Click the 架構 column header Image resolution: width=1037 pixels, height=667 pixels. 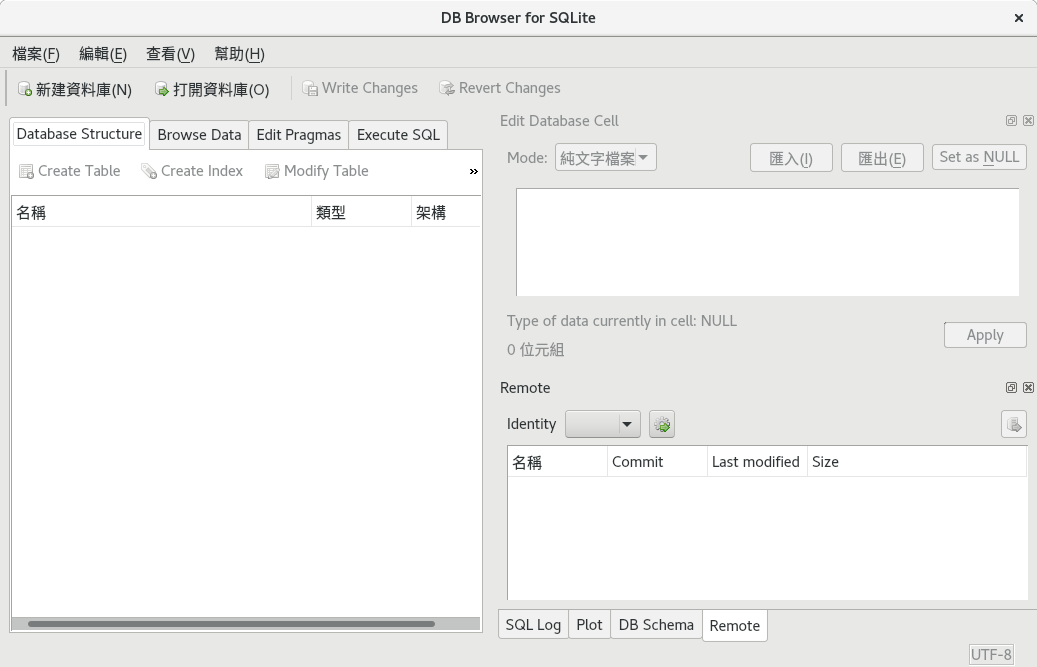(446, 212)
